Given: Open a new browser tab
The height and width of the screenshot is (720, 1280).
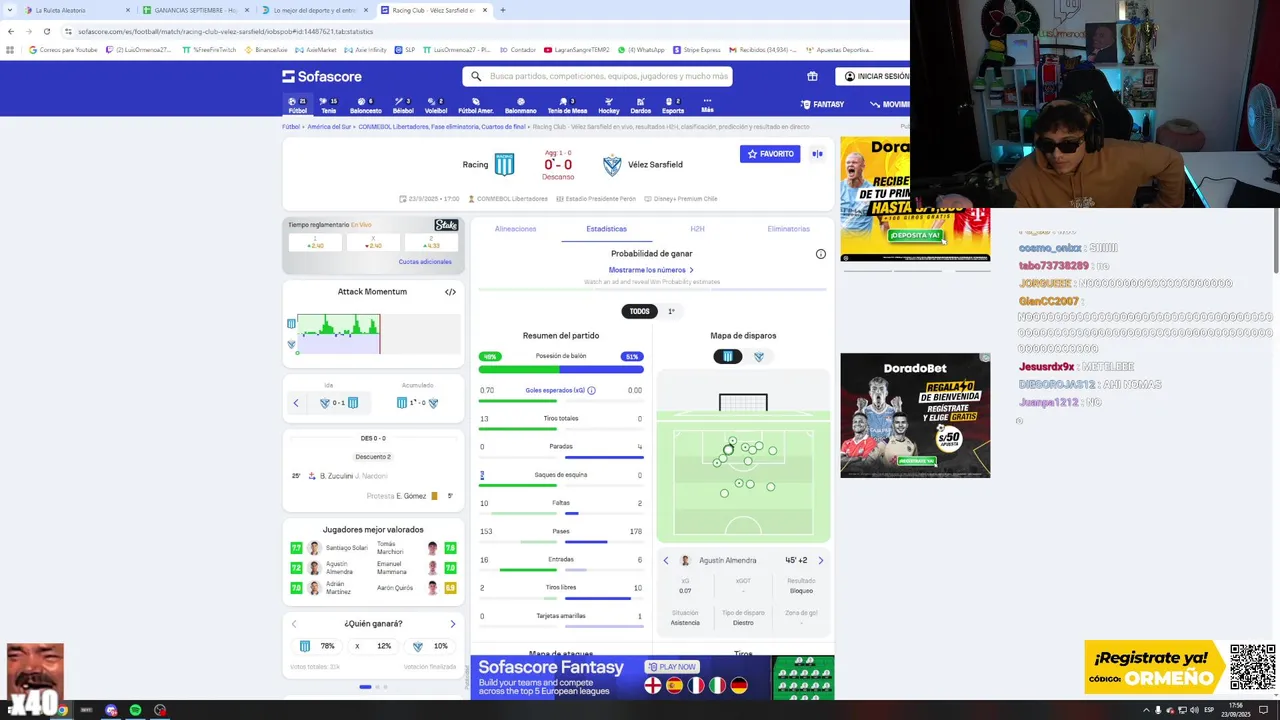Looking at the screenshot, I should click(502, 10).
